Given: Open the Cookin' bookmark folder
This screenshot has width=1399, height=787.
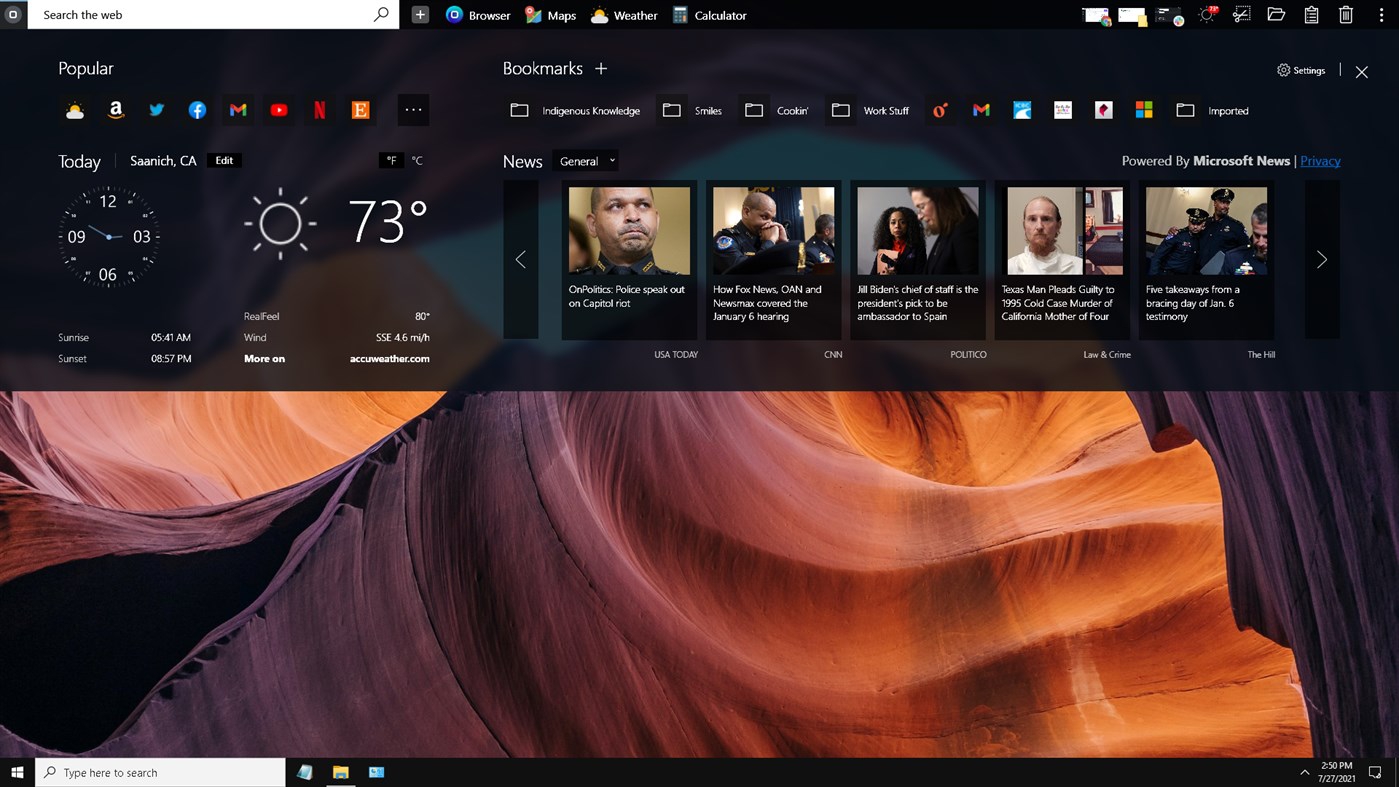Looking at the screenshot, I should pos(776,110).
